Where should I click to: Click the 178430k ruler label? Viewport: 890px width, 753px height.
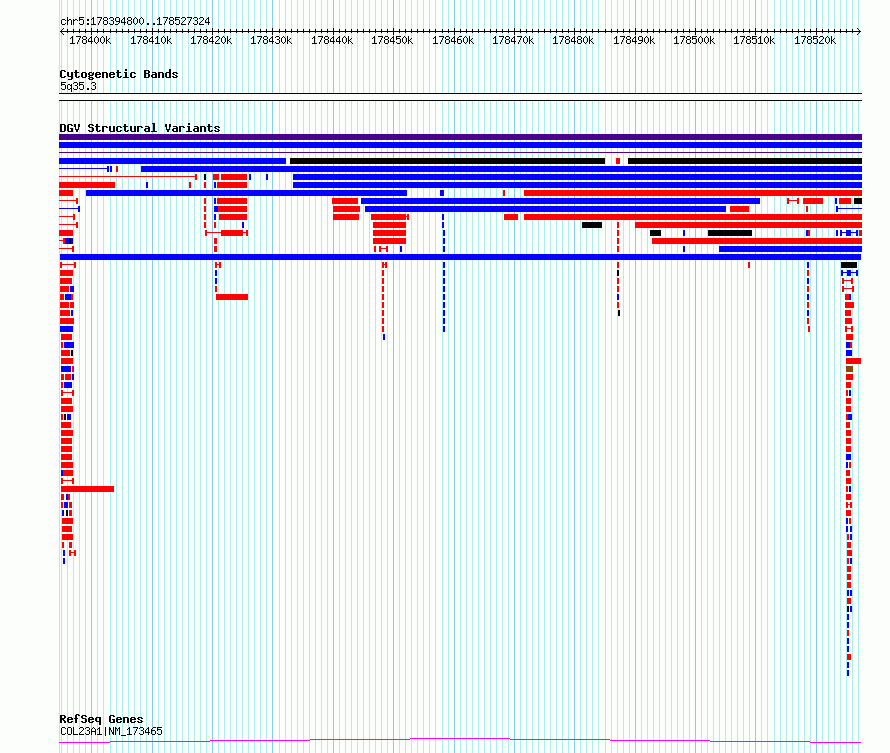[271, 40]
